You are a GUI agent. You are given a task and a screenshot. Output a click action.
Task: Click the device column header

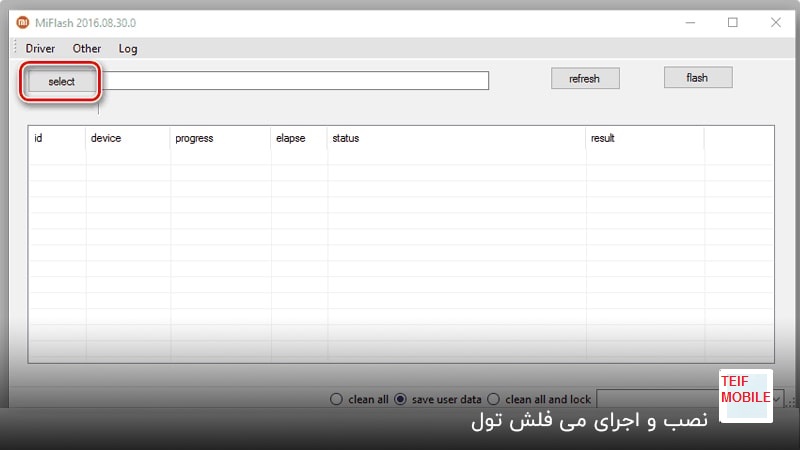128,138
